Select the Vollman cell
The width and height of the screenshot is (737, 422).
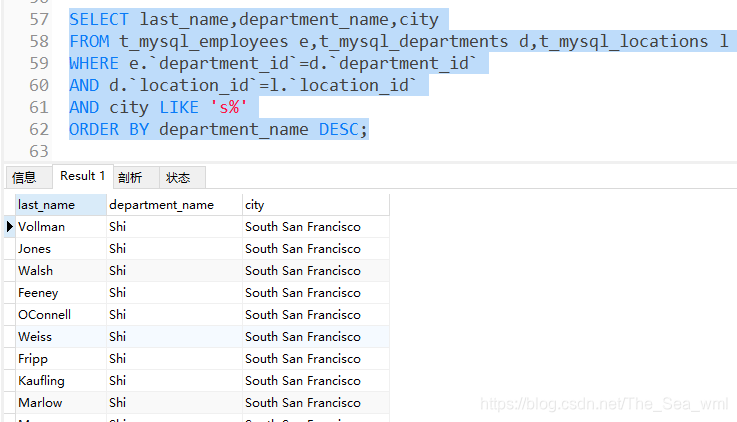(x=61, y=227)
